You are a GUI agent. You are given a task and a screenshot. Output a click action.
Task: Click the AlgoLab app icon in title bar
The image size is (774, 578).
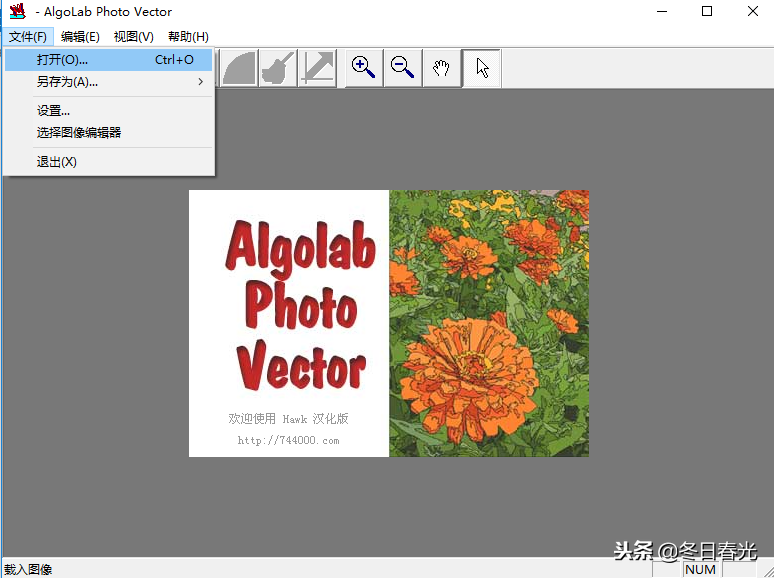click(17, 11)
